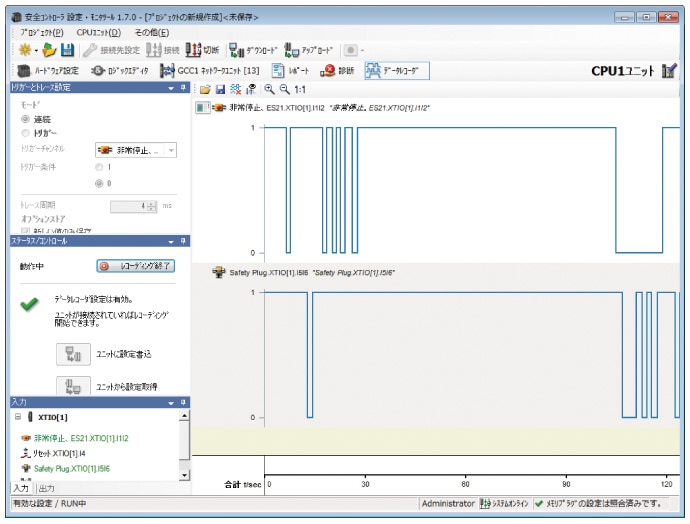
Task: Switch to the 出力 output tab
Action: click(x=46, y=488)
